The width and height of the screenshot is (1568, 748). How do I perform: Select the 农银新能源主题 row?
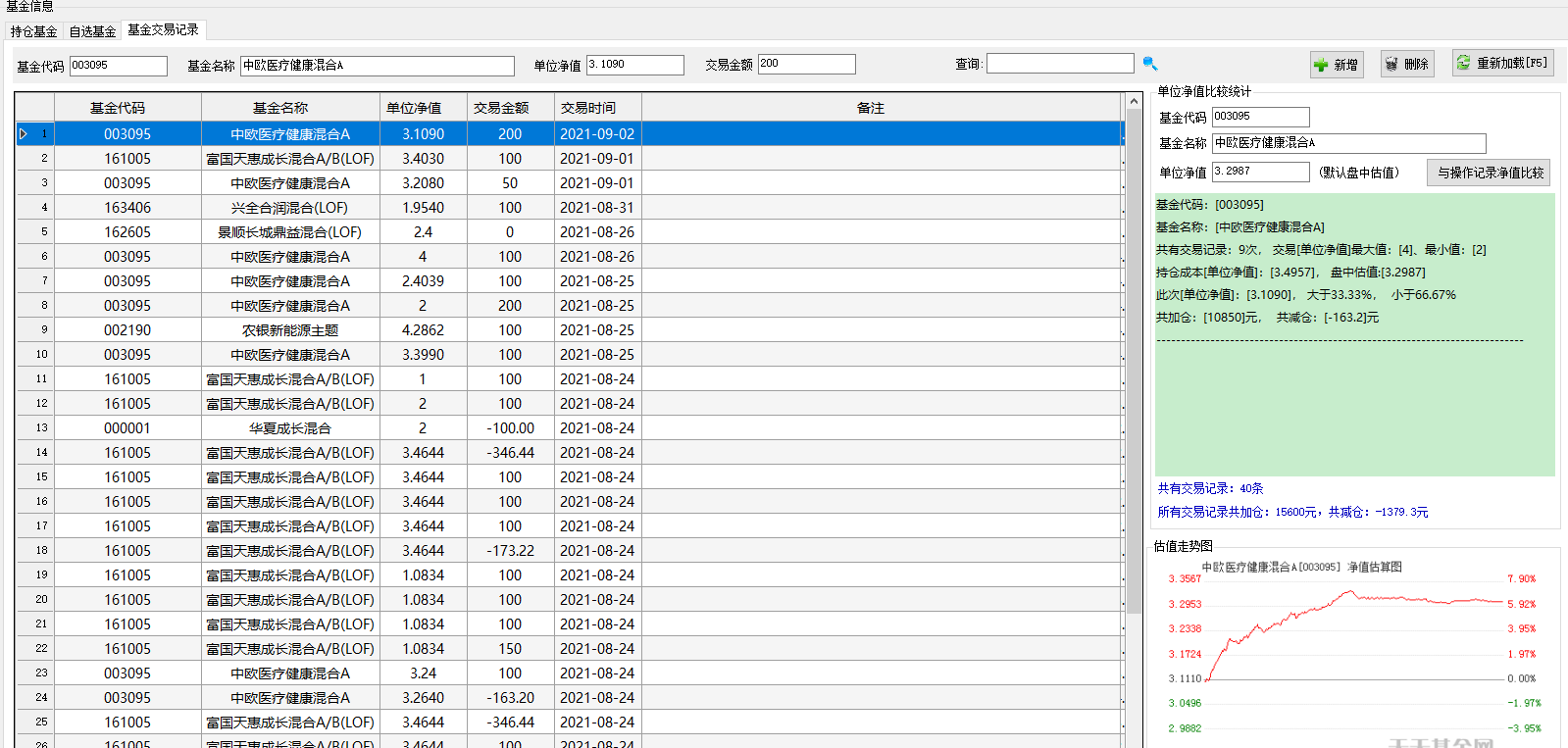pyautogui.click(x=289, y=330)
